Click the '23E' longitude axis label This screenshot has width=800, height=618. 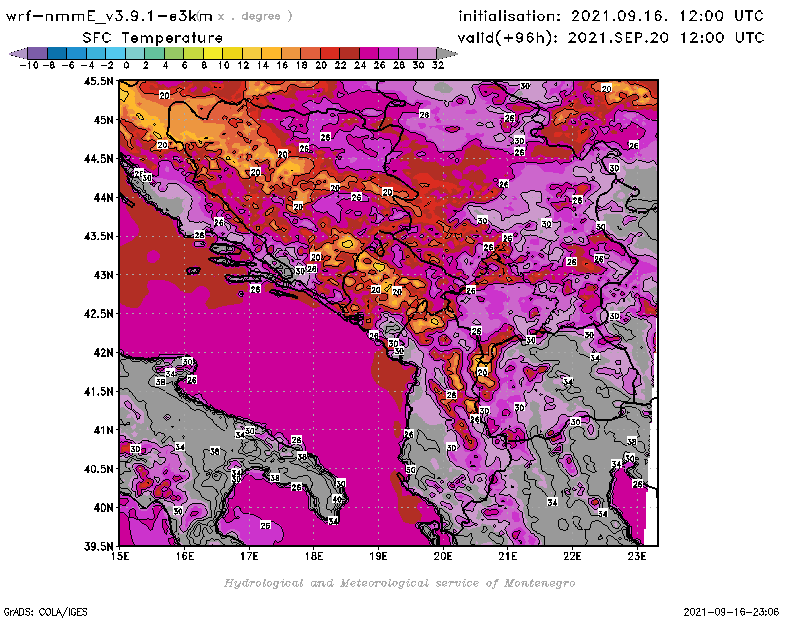[x=637, y=556]
